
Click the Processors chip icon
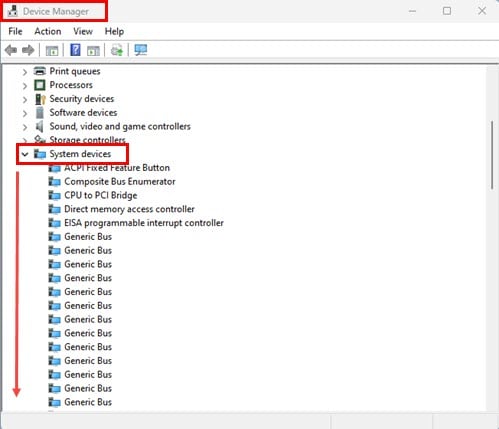pos(40,85)
